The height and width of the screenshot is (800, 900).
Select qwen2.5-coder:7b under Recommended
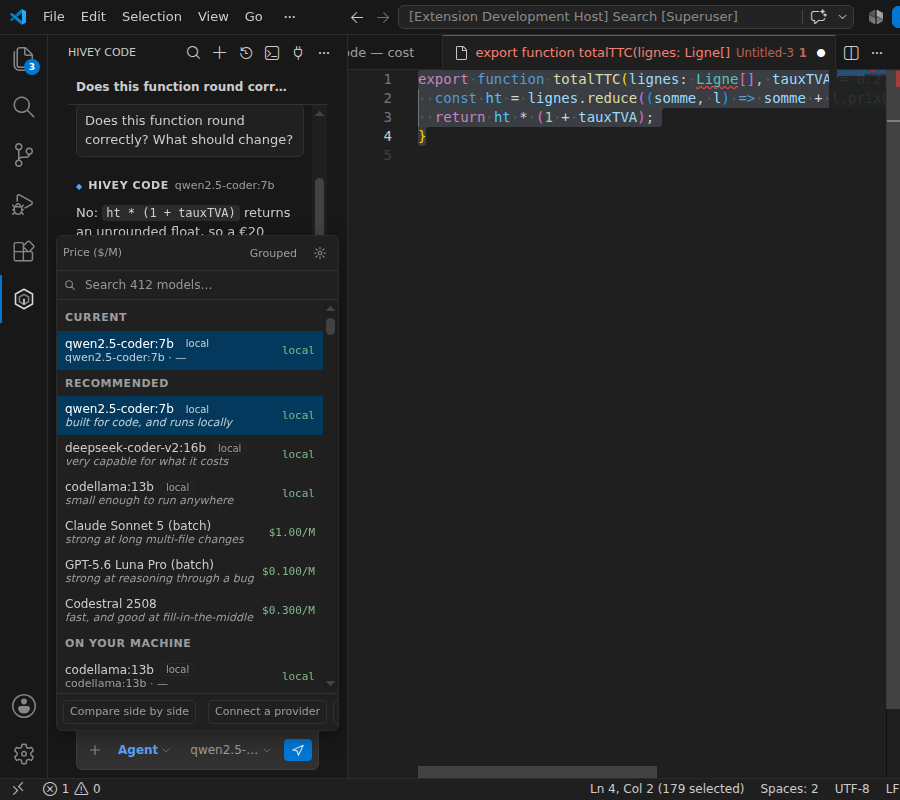[x=190, y=415]
